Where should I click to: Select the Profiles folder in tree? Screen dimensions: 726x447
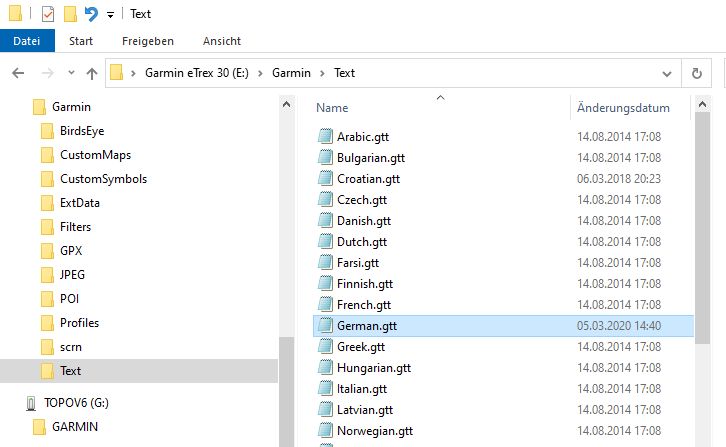79,323
